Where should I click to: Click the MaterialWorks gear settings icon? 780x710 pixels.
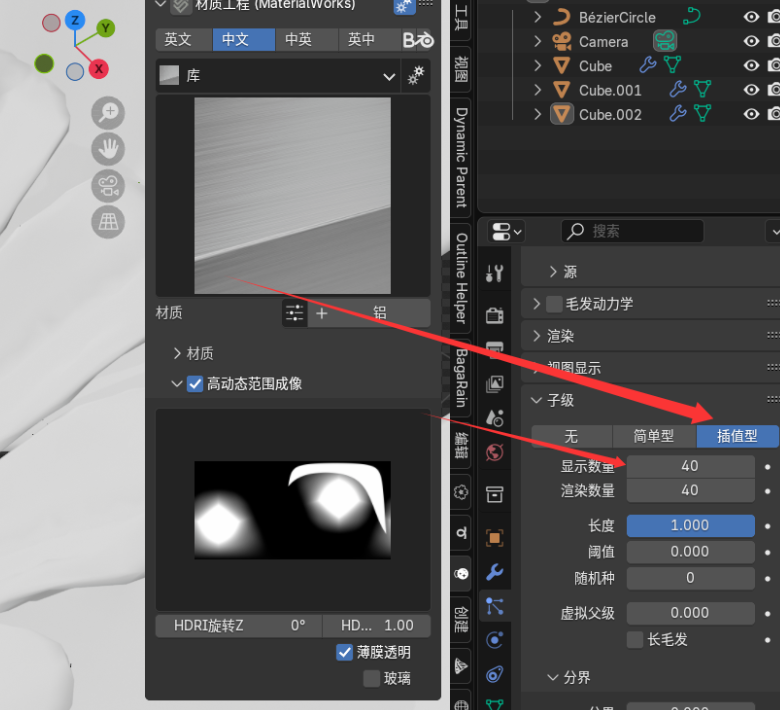click(x=404, y=6)
